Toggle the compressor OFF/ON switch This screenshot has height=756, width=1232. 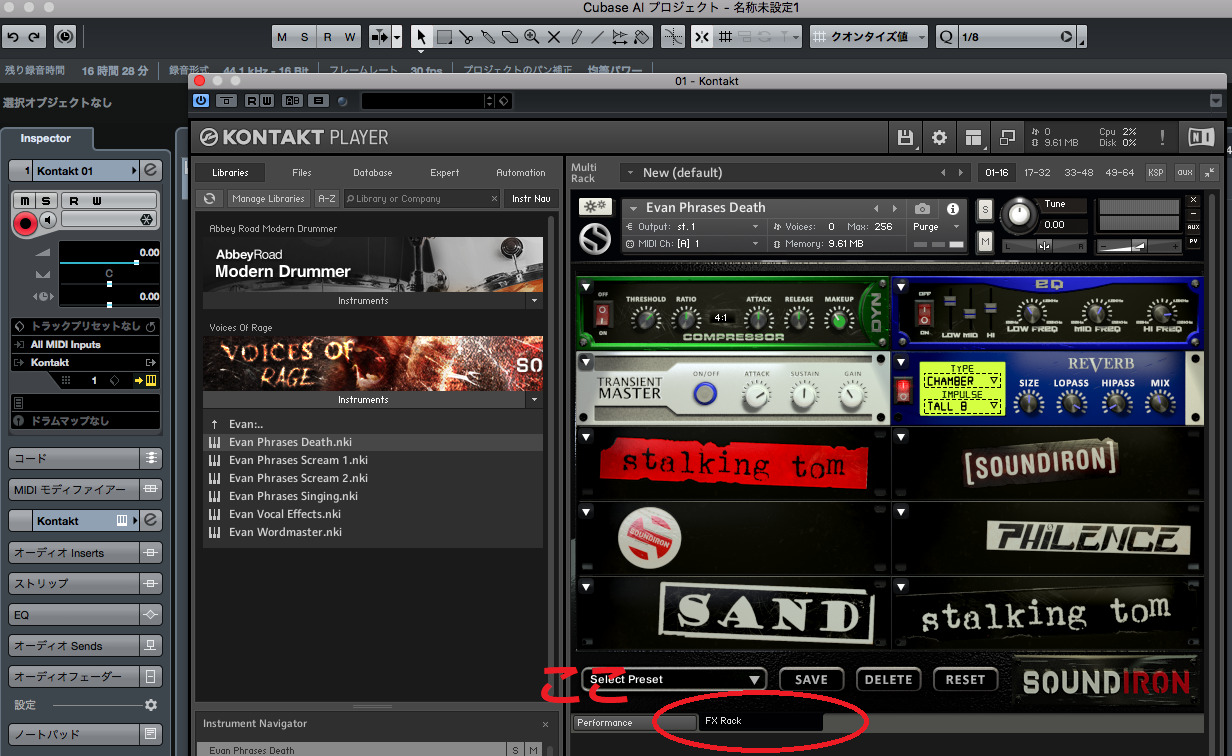(x=601, y=316)
